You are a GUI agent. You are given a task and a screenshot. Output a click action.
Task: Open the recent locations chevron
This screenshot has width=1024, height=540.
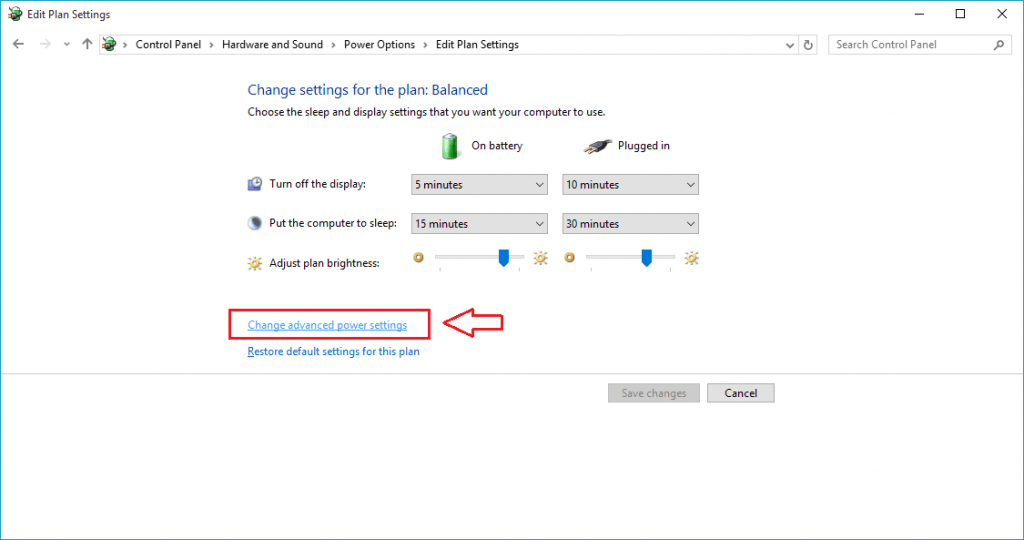(x=66, y=44)
